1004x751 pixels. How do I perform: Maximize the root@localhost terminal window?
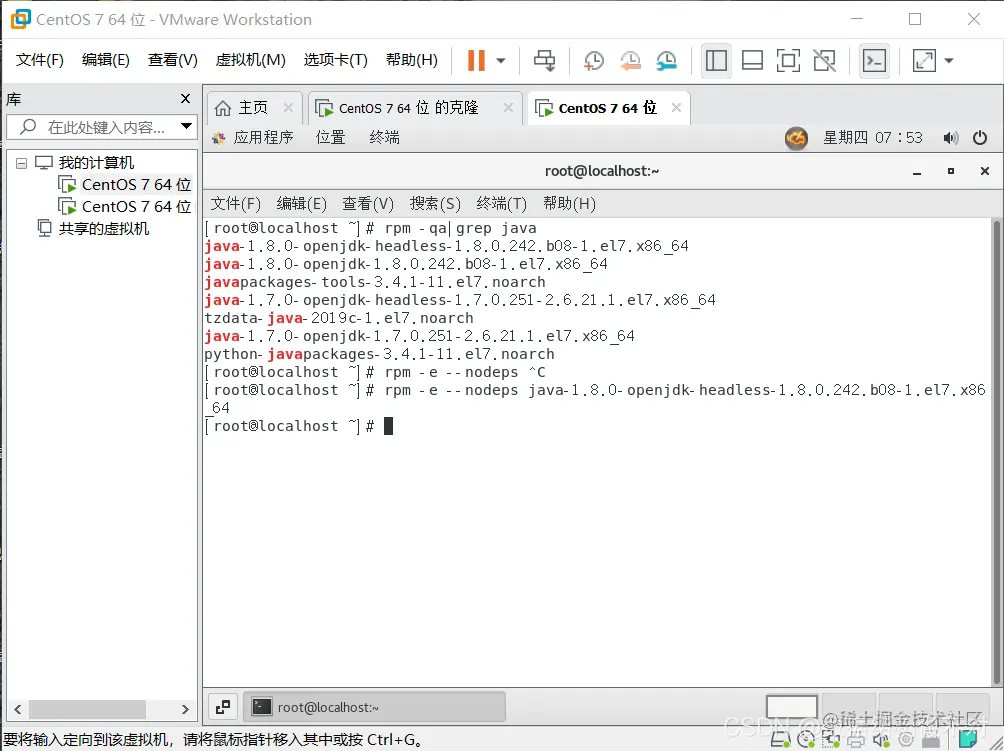(951, 171)
